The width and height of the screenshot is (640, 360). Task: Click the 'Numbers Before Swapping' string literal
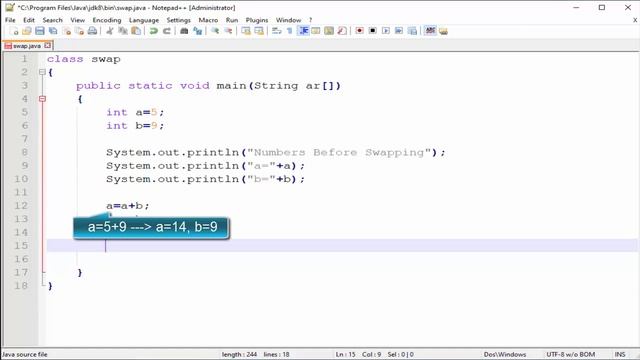(339, 153)
